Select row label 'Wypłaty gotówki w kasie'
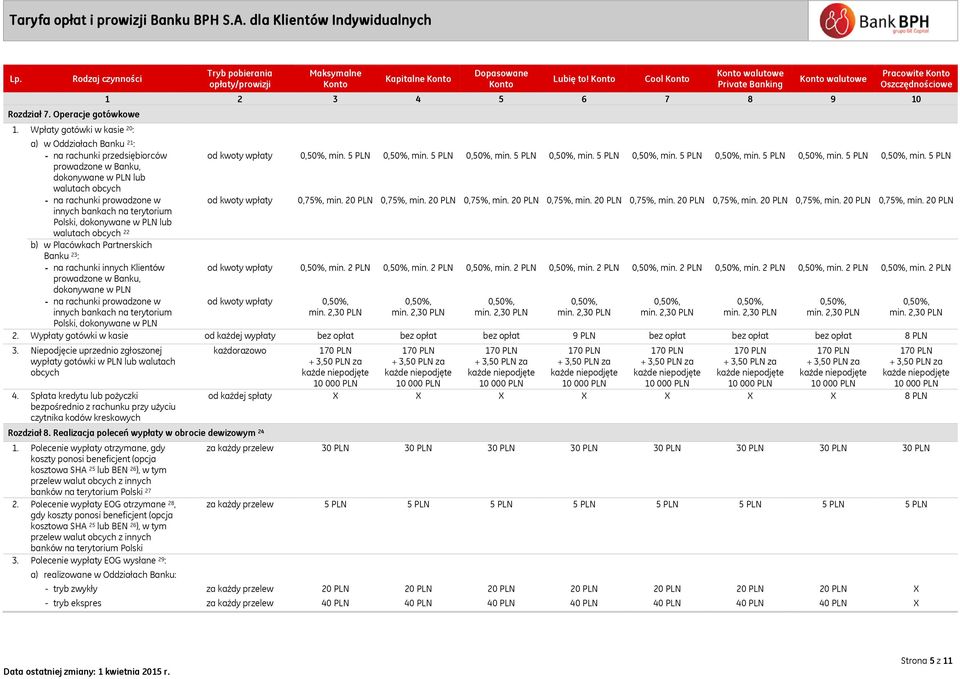 [x=79, y=336]
